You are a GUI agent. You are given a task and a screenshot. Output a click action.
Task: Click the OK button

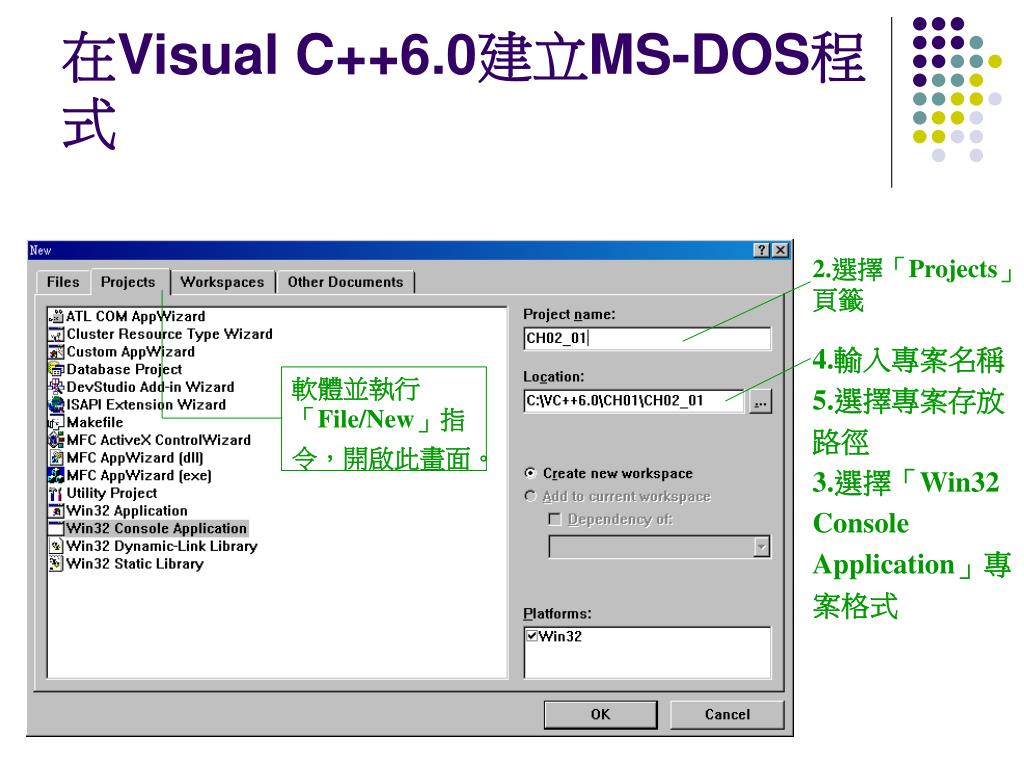[x=600, y=714]
